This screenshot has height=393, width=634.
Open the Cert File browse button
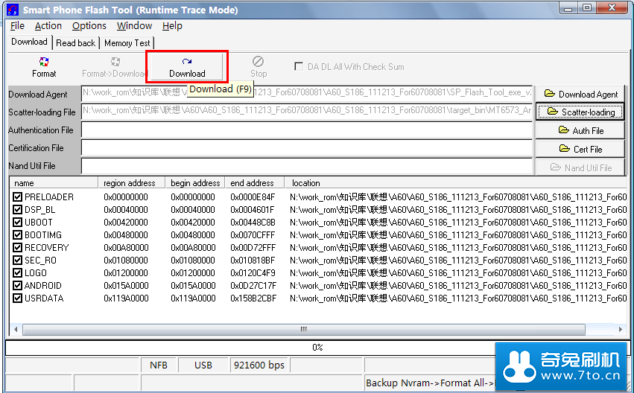[x=580, y=149]
